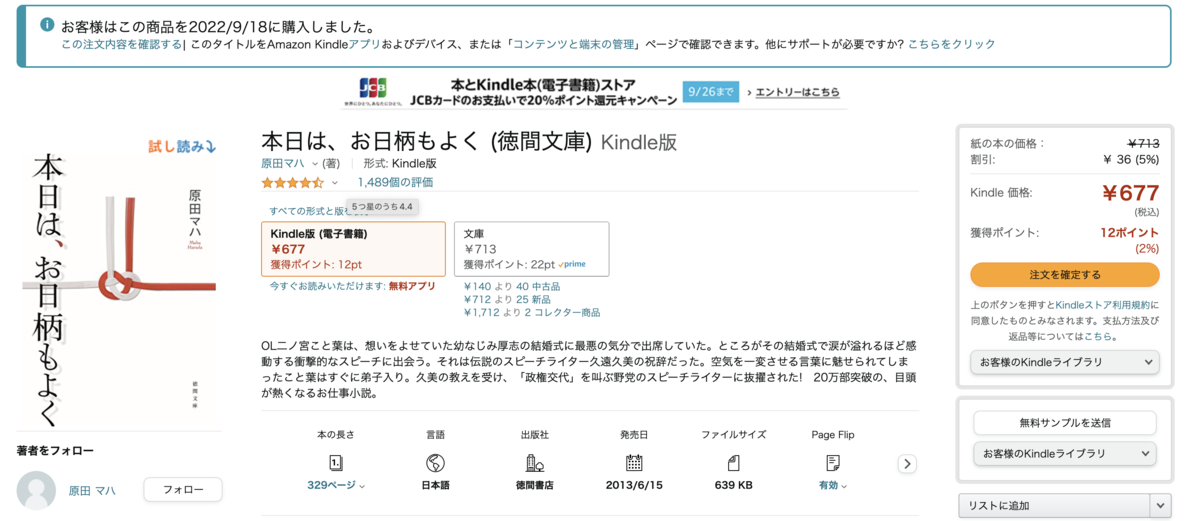Screen dimensions: 1200x521
Task: Select the 文庫 format tab
Action: coord(531,249)
